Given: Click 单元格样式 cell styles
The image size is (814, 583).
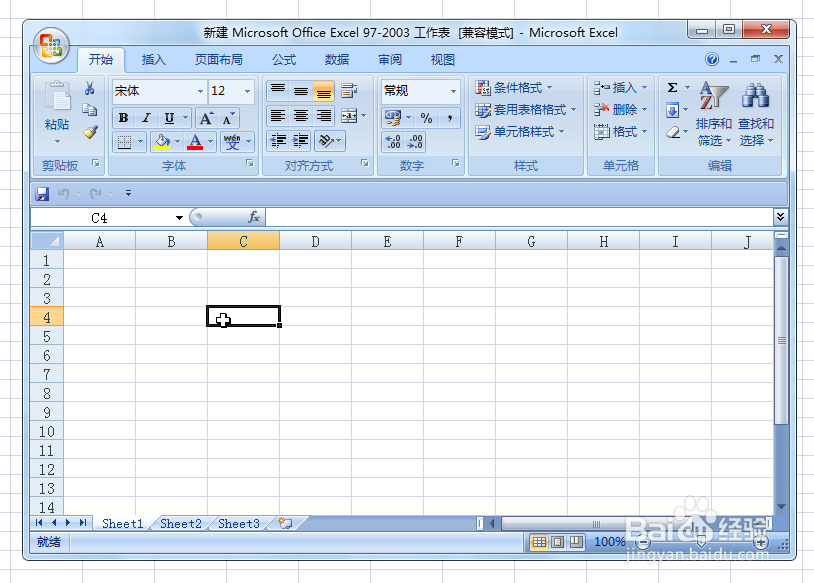Looking at the screenshot, I should [x=520, y=132].
